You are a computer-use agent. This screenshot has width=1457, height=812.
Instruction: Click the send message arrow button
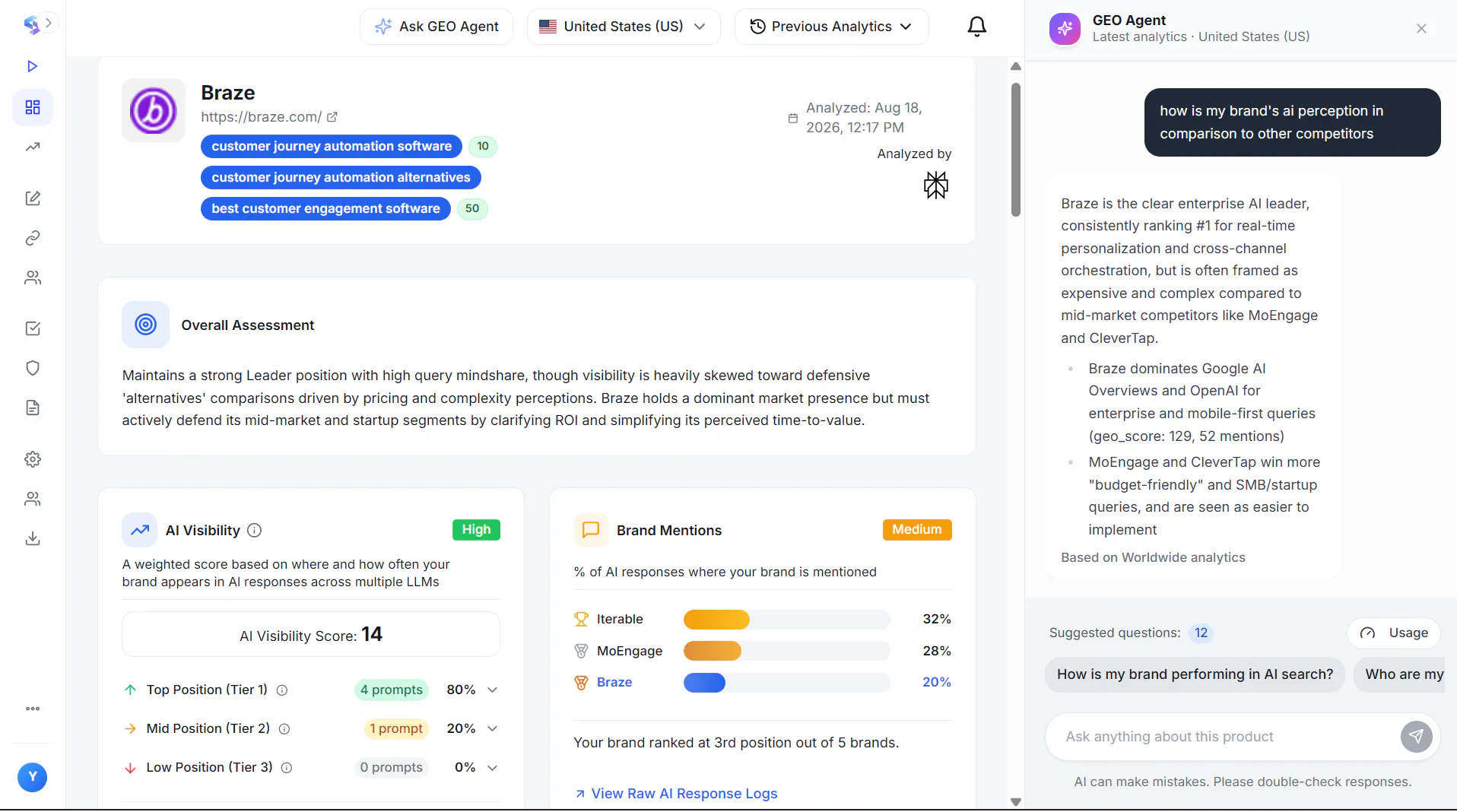click(x=1416, y=737)
